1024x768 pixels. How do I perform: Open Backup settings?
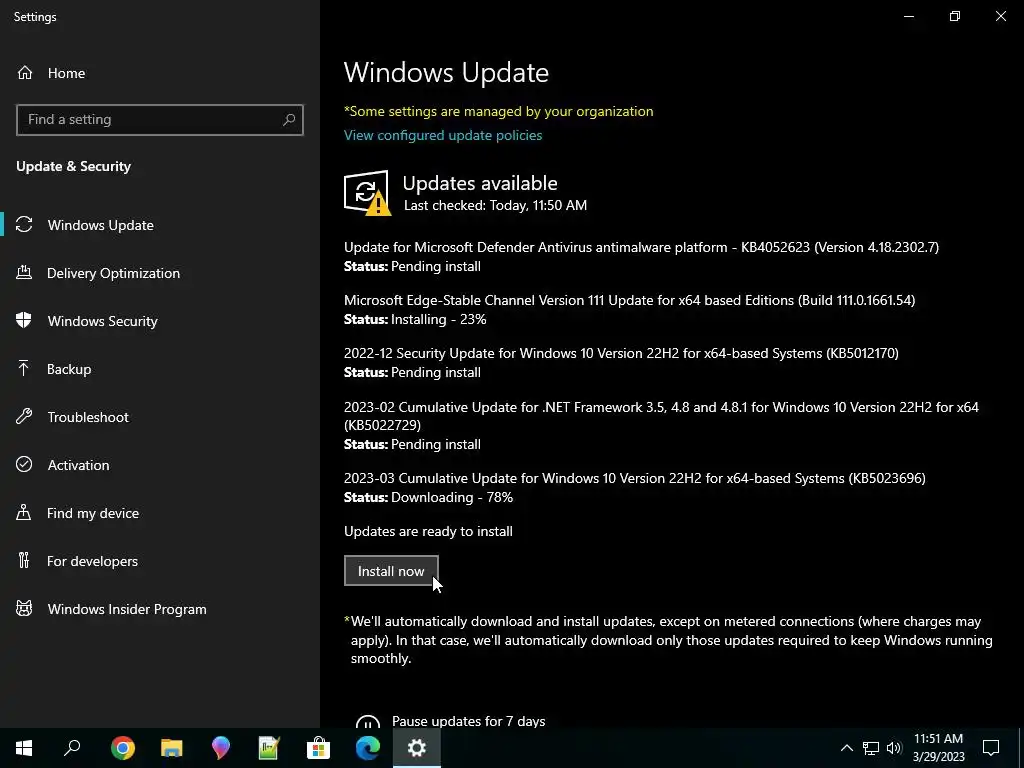click(x=69, y=369)
